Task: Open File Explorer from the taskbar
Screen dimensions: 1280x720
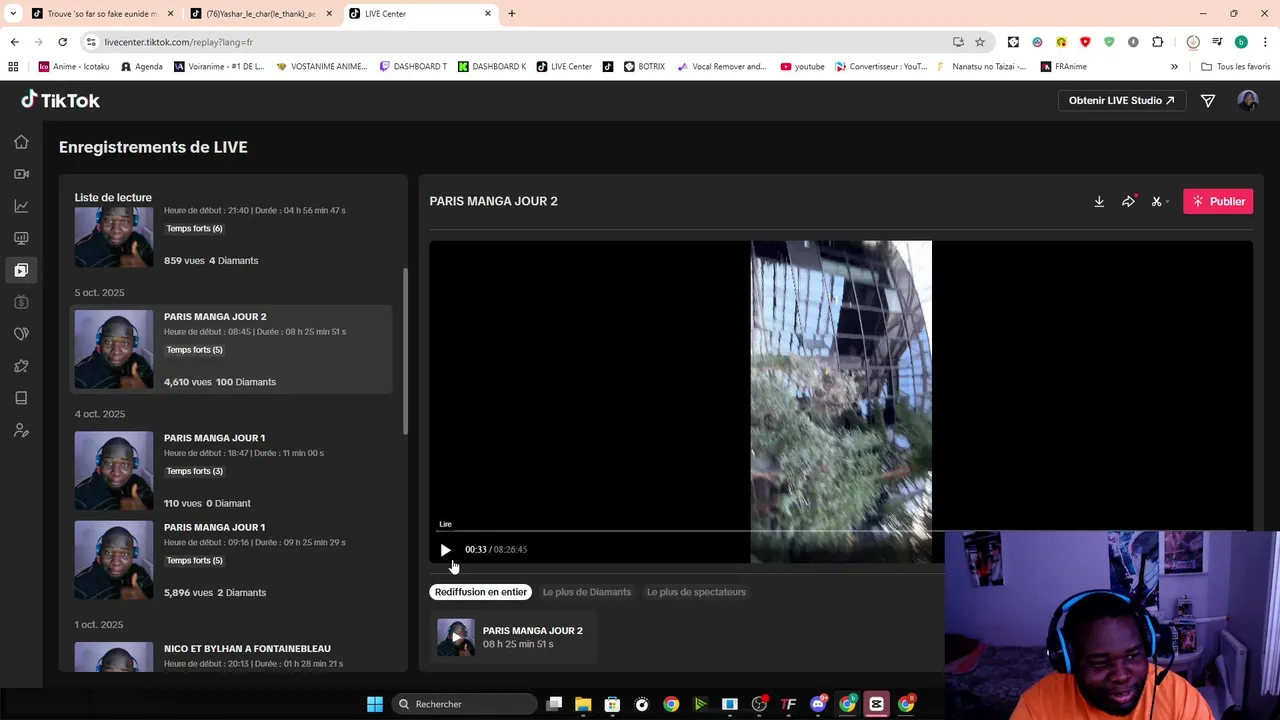Action: click(583, 704)
